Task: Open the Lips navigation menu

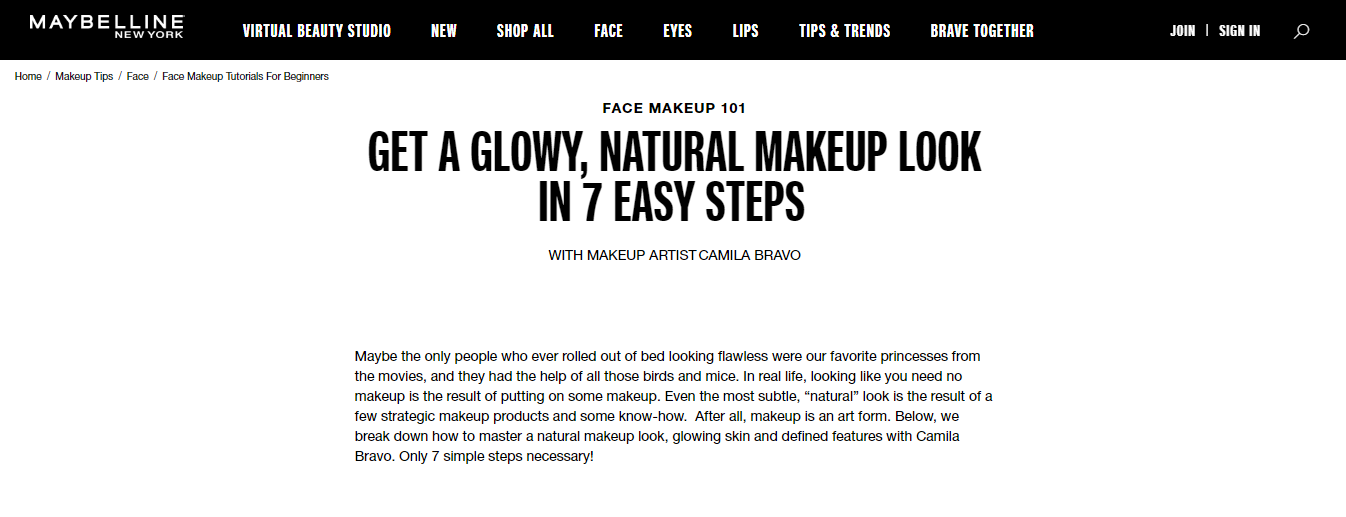Action: 745,31
